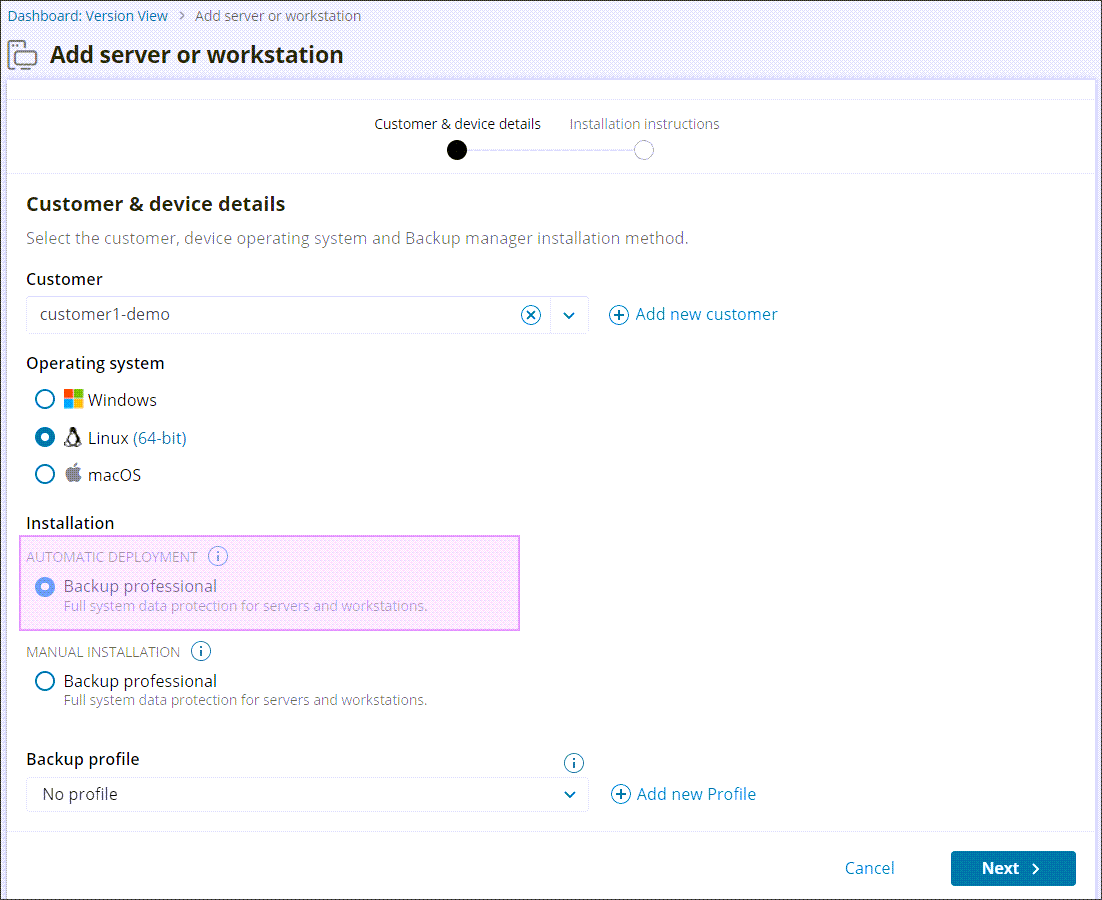Screen dimensions: 1102x900
Task: Clear the customer1-demo selection with X icon
Action: (x=531, y=315)
